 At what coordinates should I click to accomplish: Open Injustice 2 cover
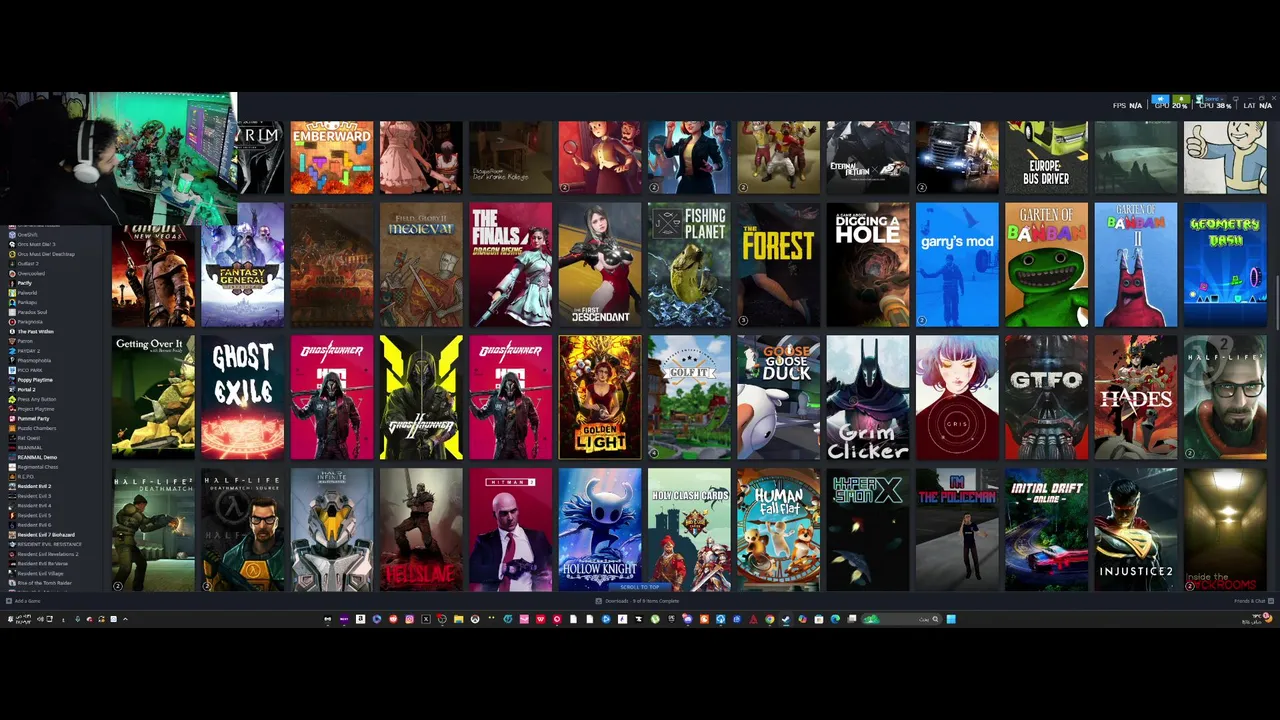click(1136, 530)
